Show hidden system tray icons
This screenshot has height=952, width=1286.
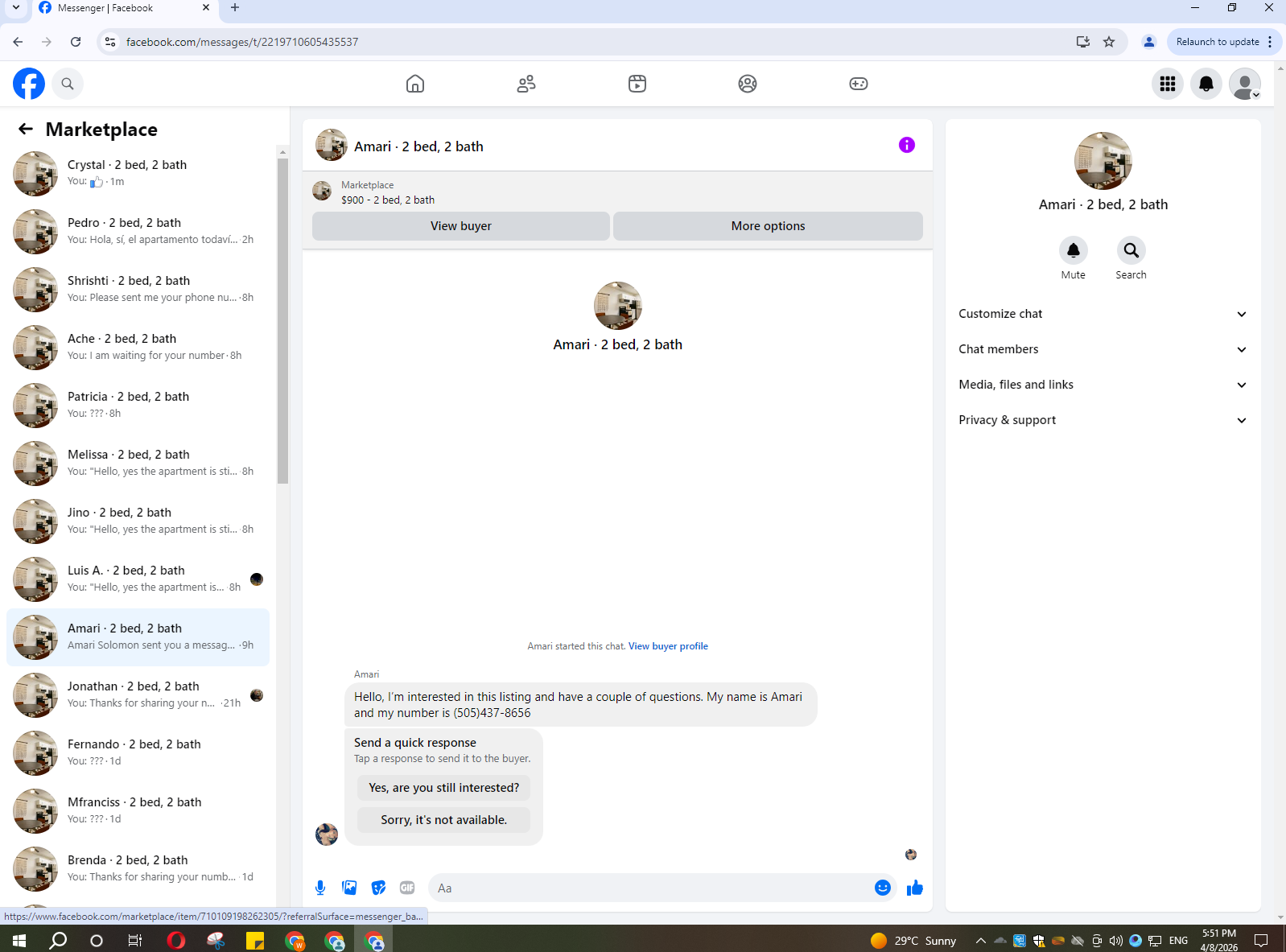point(980,940)
